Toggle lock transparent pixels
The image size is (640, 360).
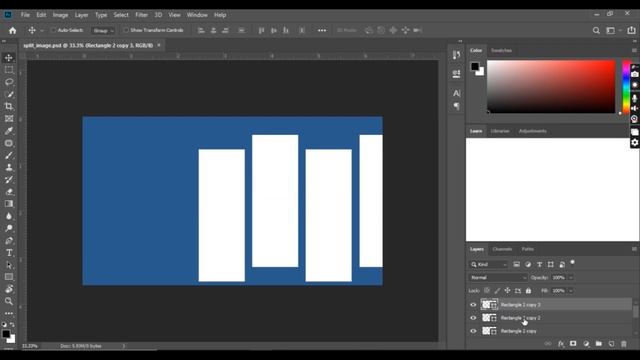[x=487, y=291]
